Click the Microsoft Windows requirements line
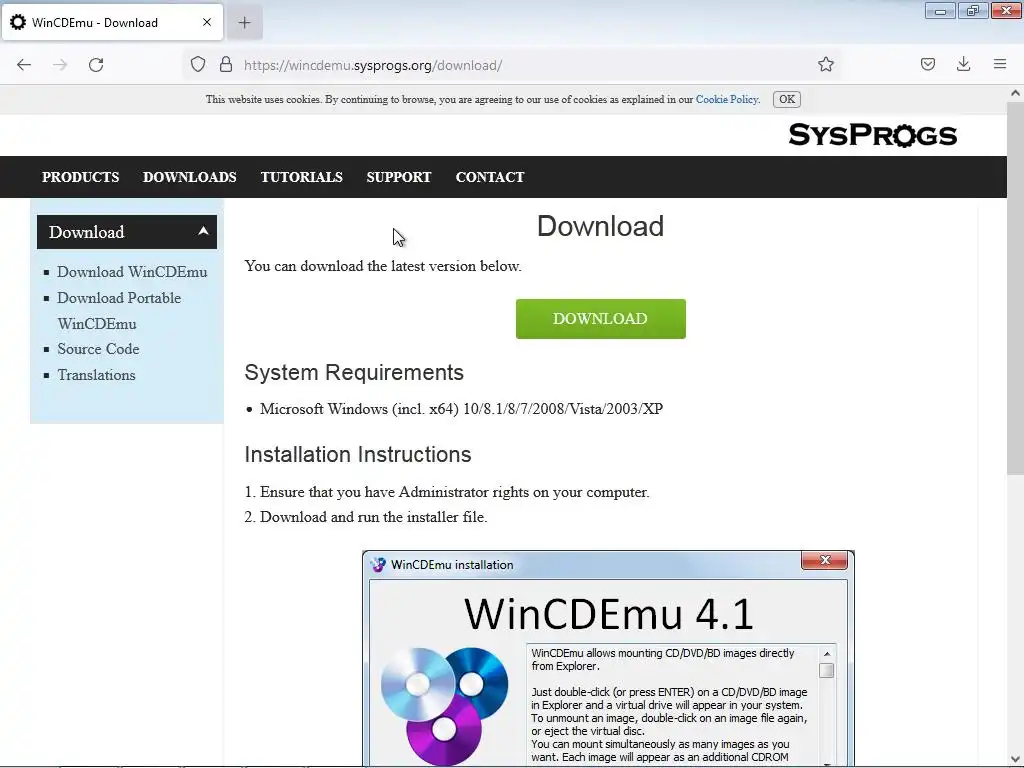This screenshot has height=768, width=1024. [461, 409]
